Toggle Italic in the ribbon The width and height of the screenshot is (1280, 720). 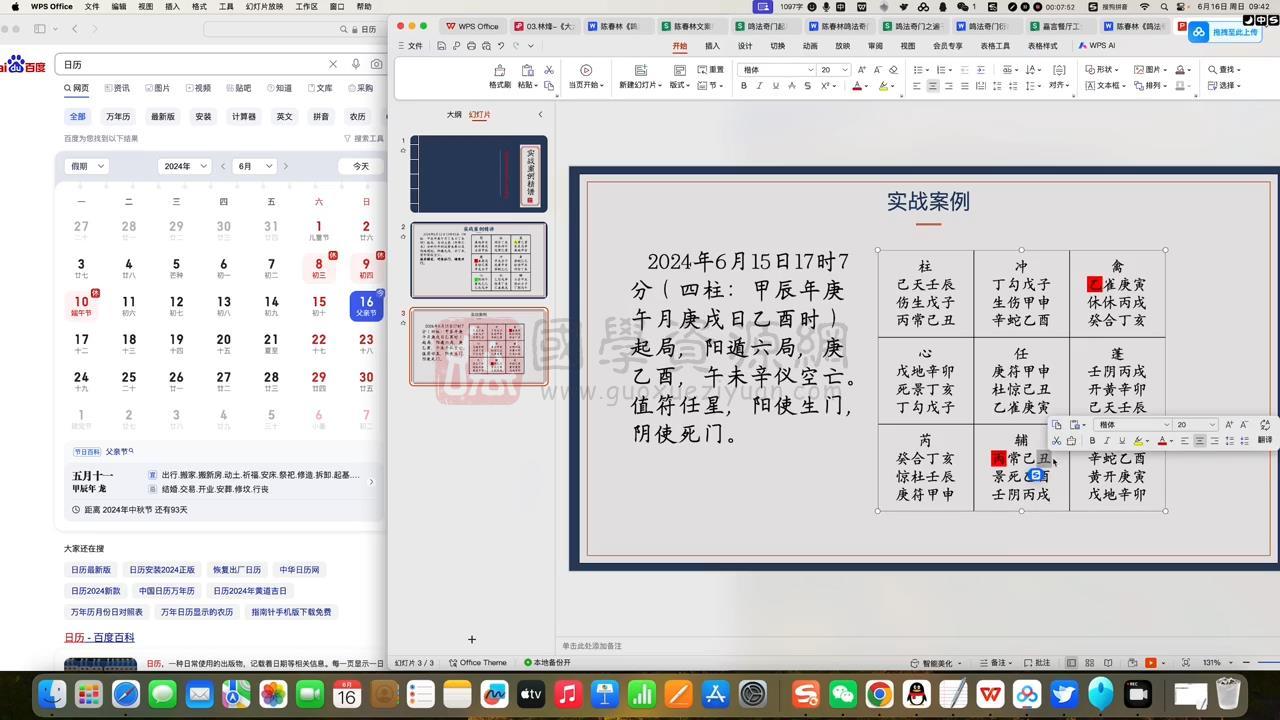759,86
